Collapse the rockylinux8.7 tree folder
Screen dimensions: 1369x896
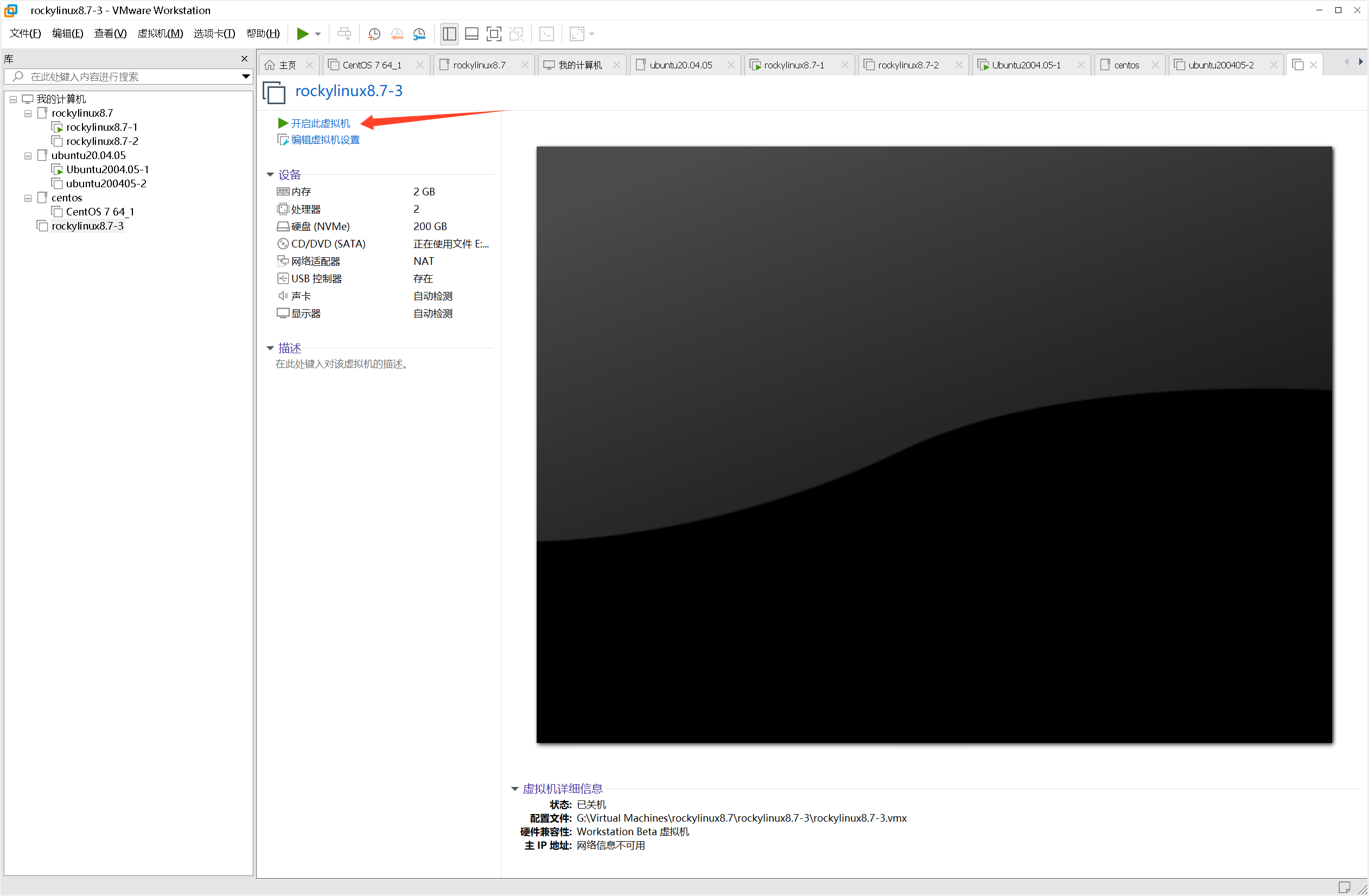coord(28,113)
